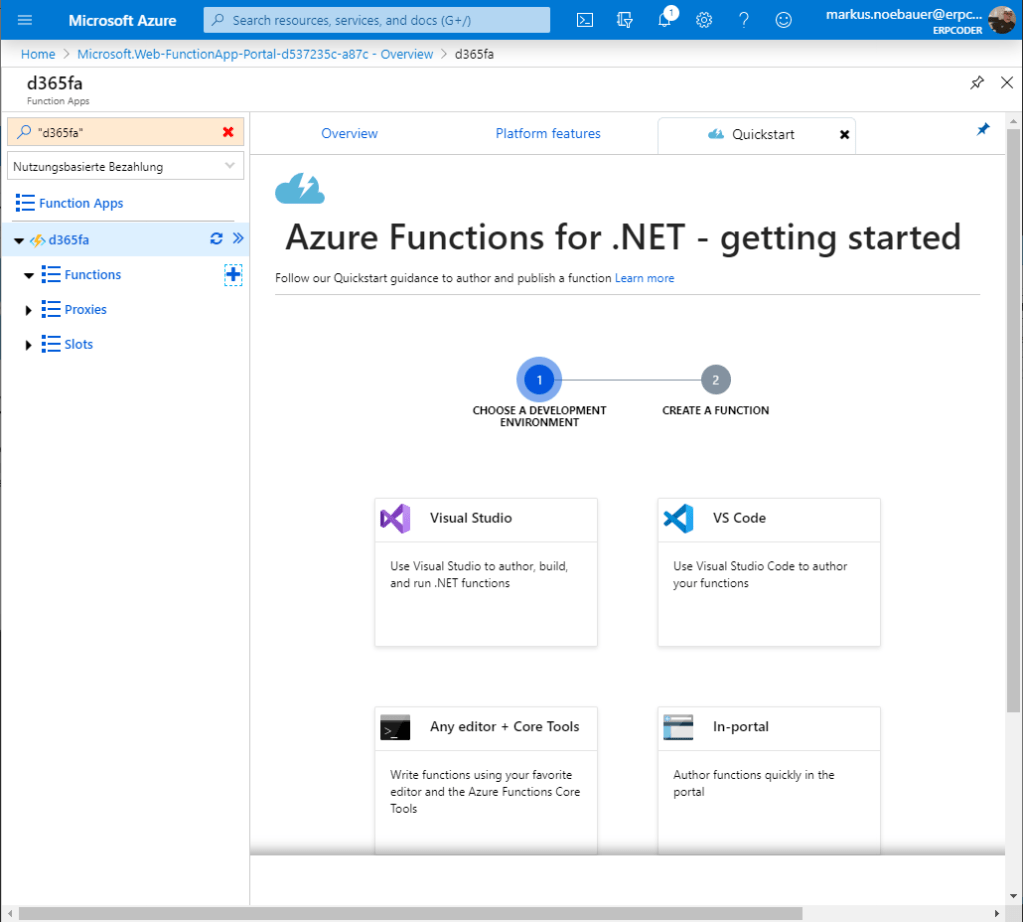
Task: Send feedback using the smiley icon
Action: tap(783, 19)
